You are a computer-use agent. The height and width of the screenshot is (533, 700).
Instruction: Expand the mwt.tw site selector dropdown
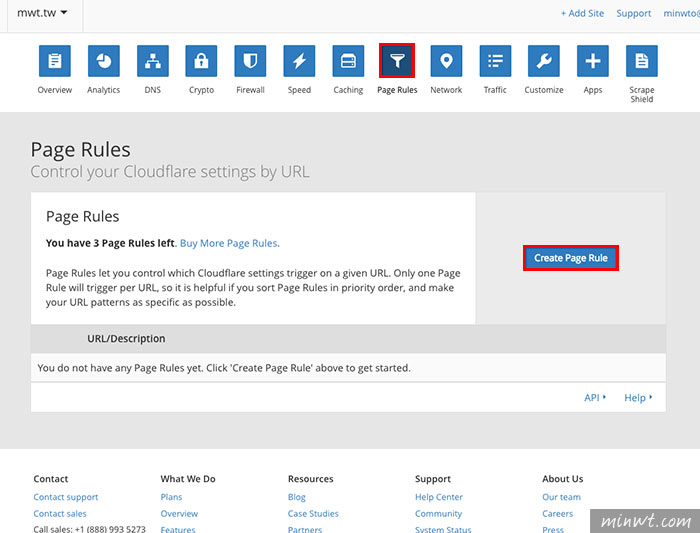(x=42, y=13)
